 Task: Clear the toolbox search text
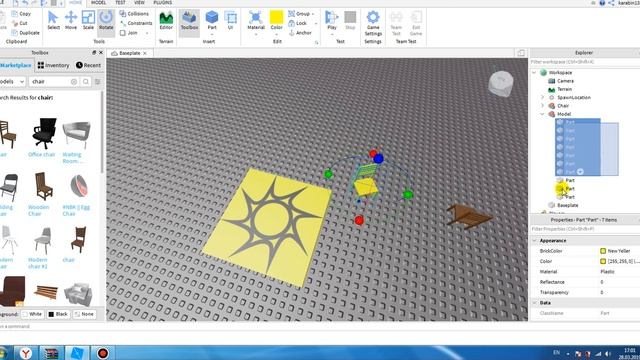tap(74, 82)
